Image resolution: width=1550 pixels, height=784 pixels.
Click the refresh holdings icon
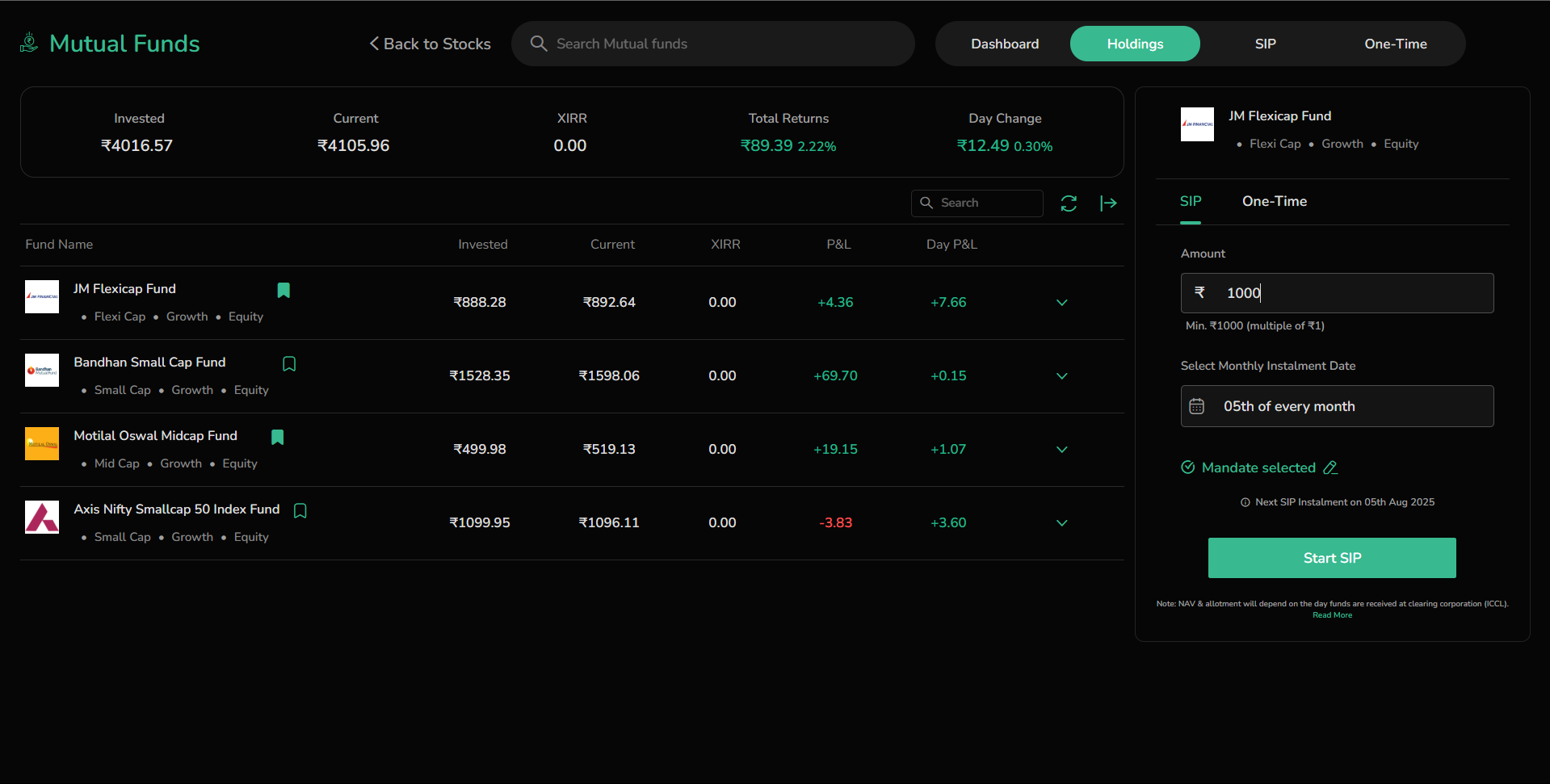click(1069, 203)
